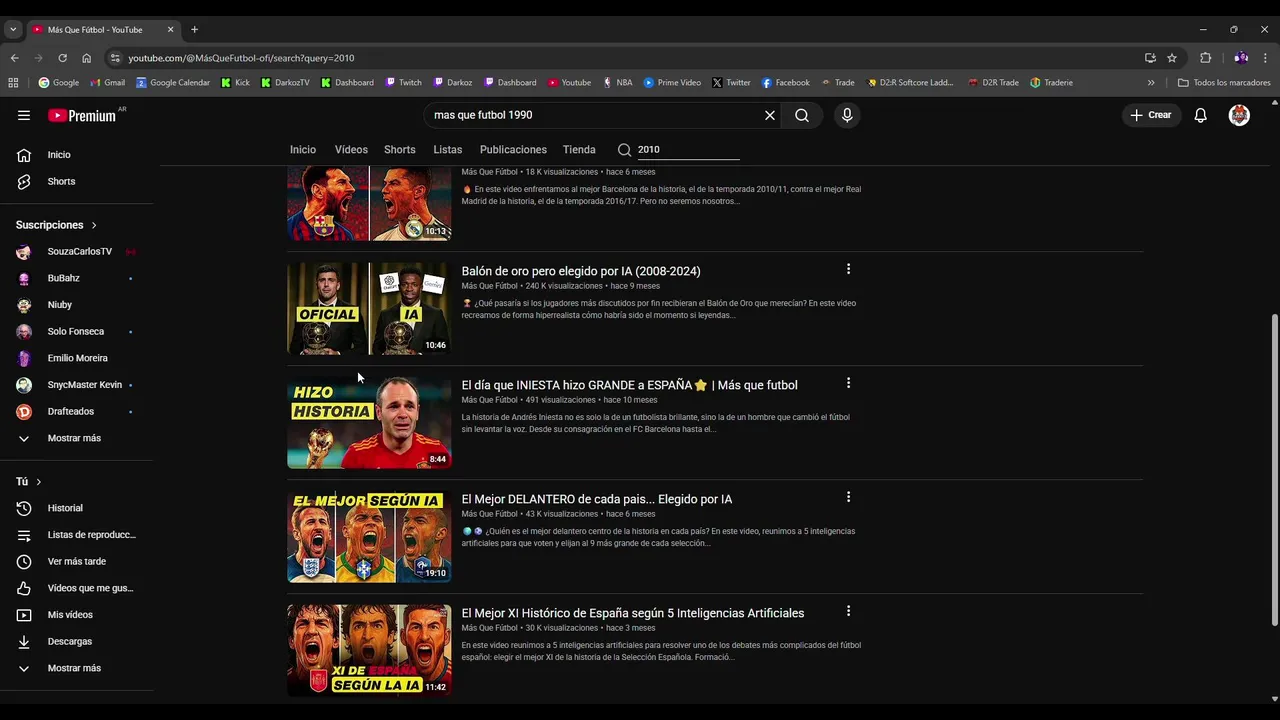
Task: Reload the page
Action: tap(62, 58)
